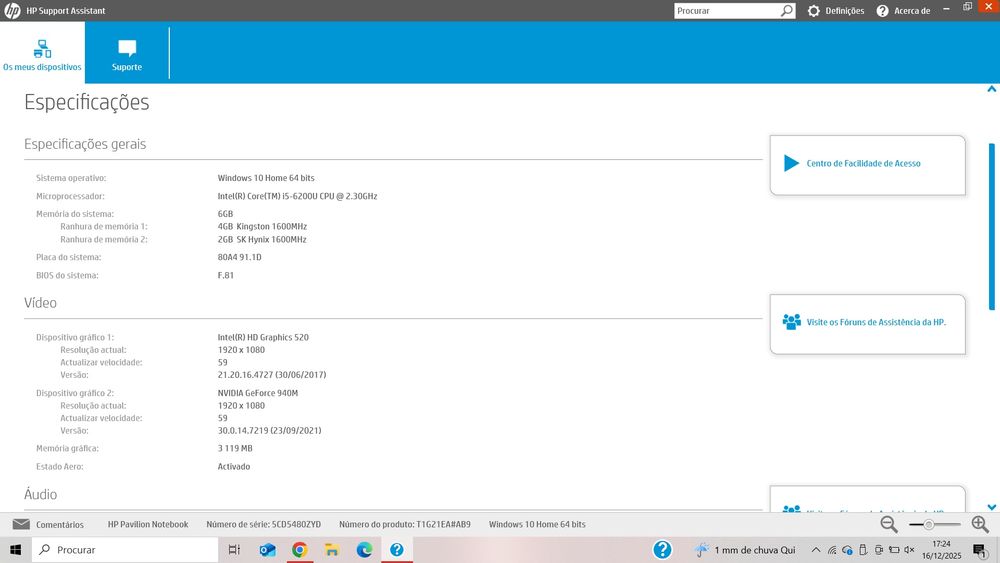Click 4GB Kingston 1600MHz entry
1000x563 pixels.
[x=262, y=226]
